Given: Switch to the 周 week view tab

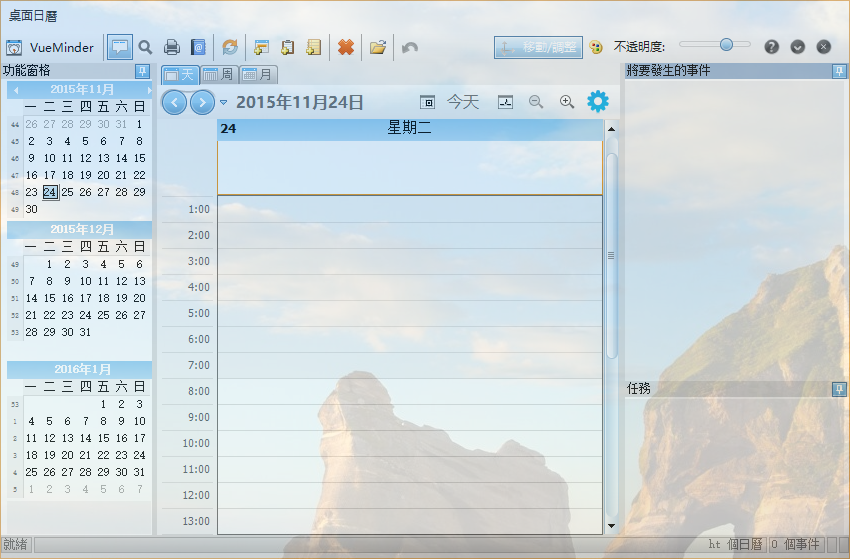Looking at the screenshot, I should tap(218, 75).
